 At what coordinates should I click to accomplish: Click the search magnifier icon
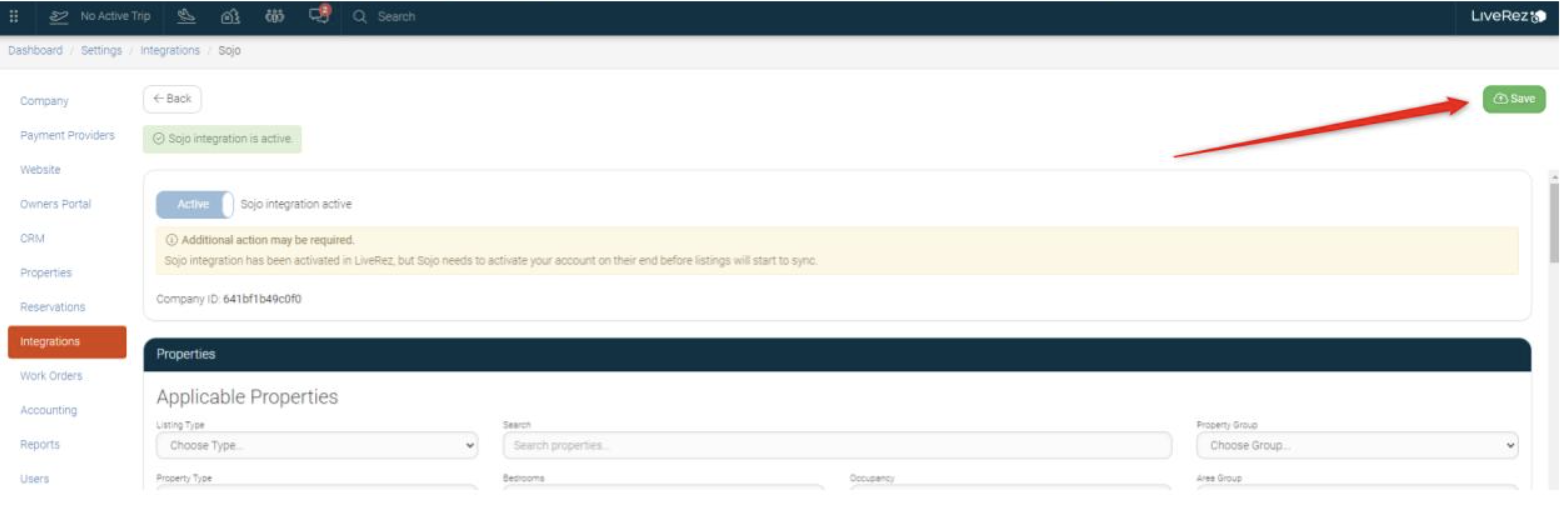(360, 16)
